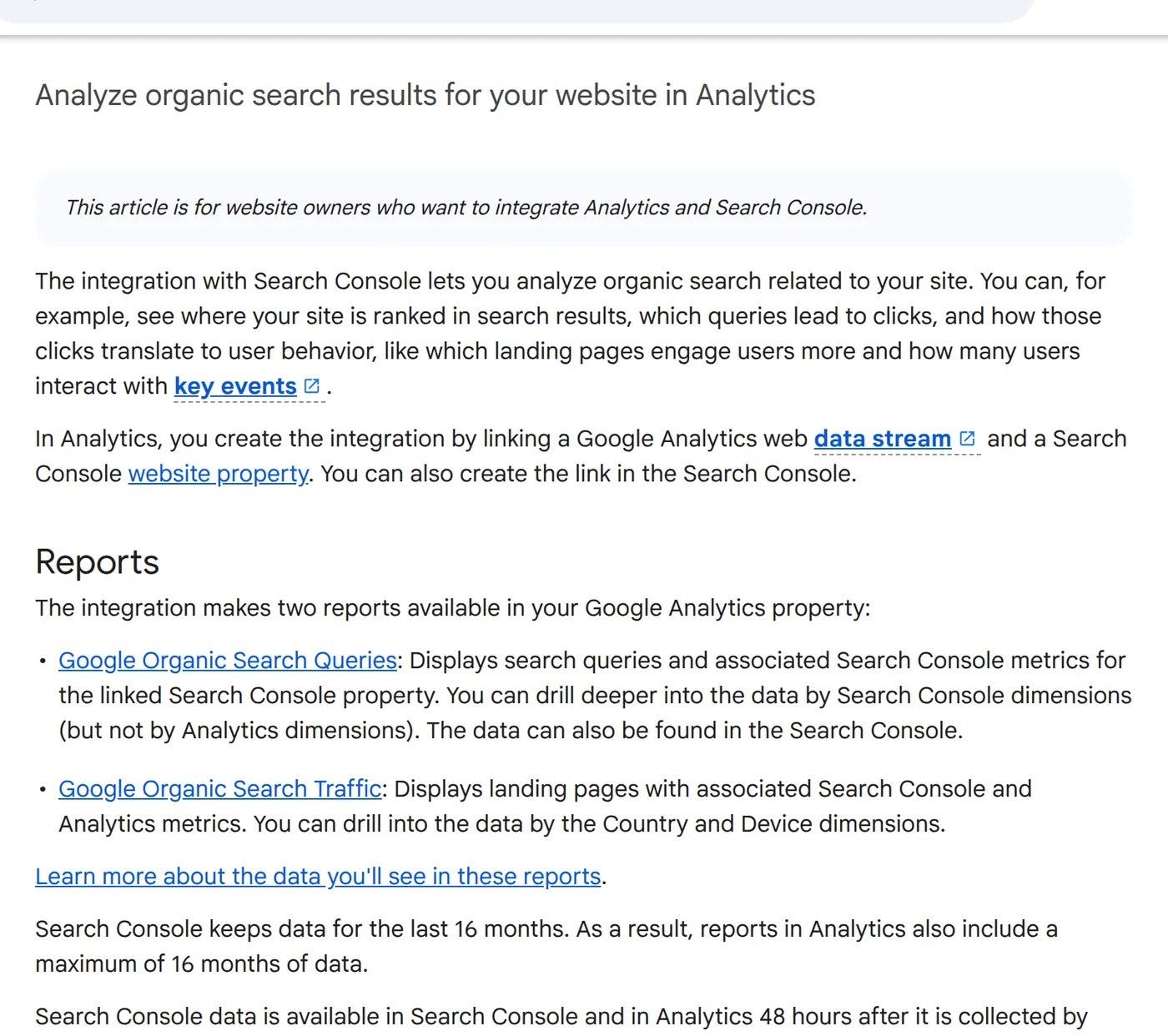Open the Google Organic Search Queries link

228,661
